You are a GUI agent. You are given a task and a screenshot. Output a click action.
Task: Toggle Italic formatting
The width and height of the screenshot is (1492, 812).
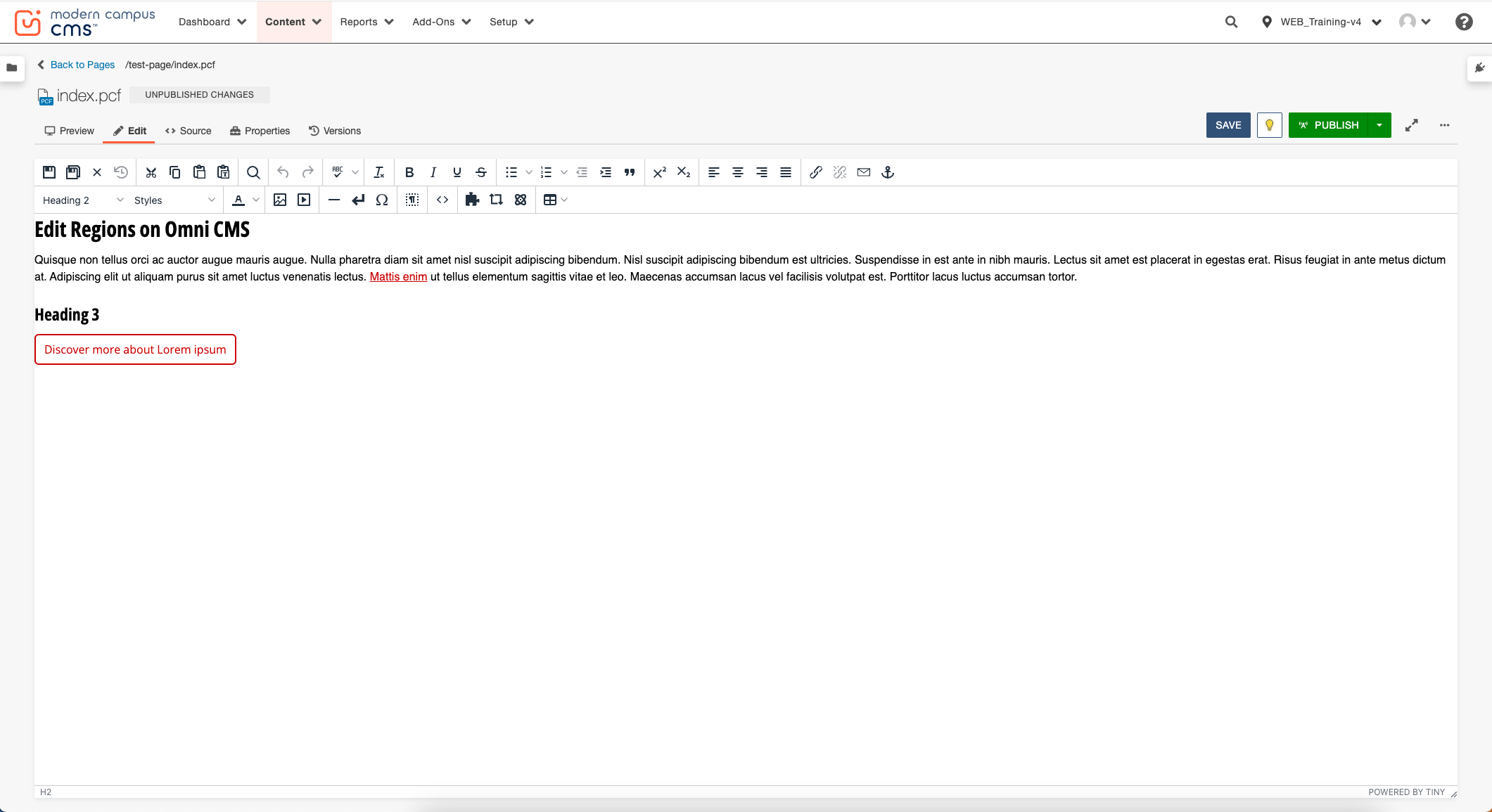pyautogui.click(x=433, y=172)
